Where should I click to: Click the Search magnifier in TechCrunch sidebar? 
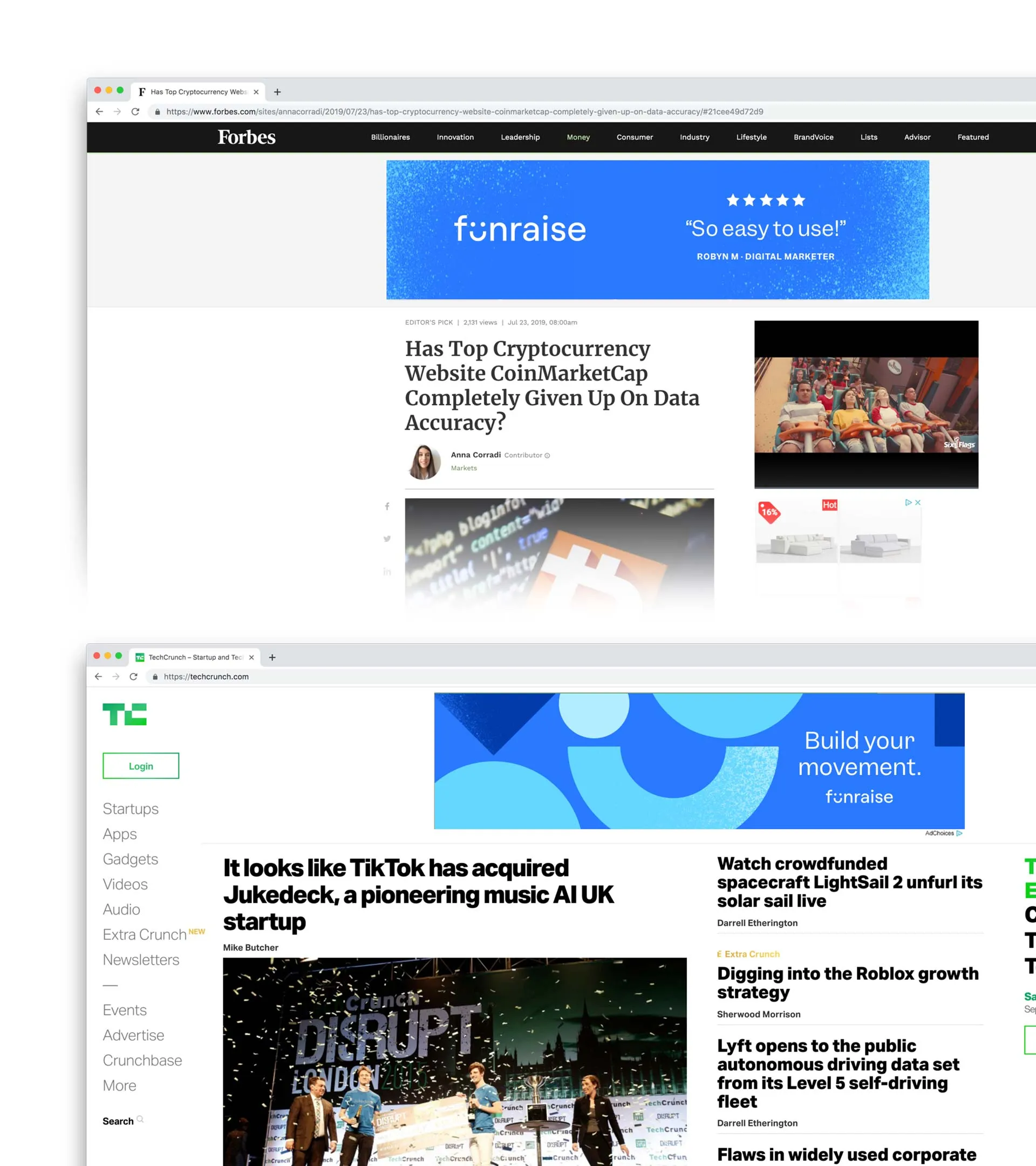point(140,1119)
